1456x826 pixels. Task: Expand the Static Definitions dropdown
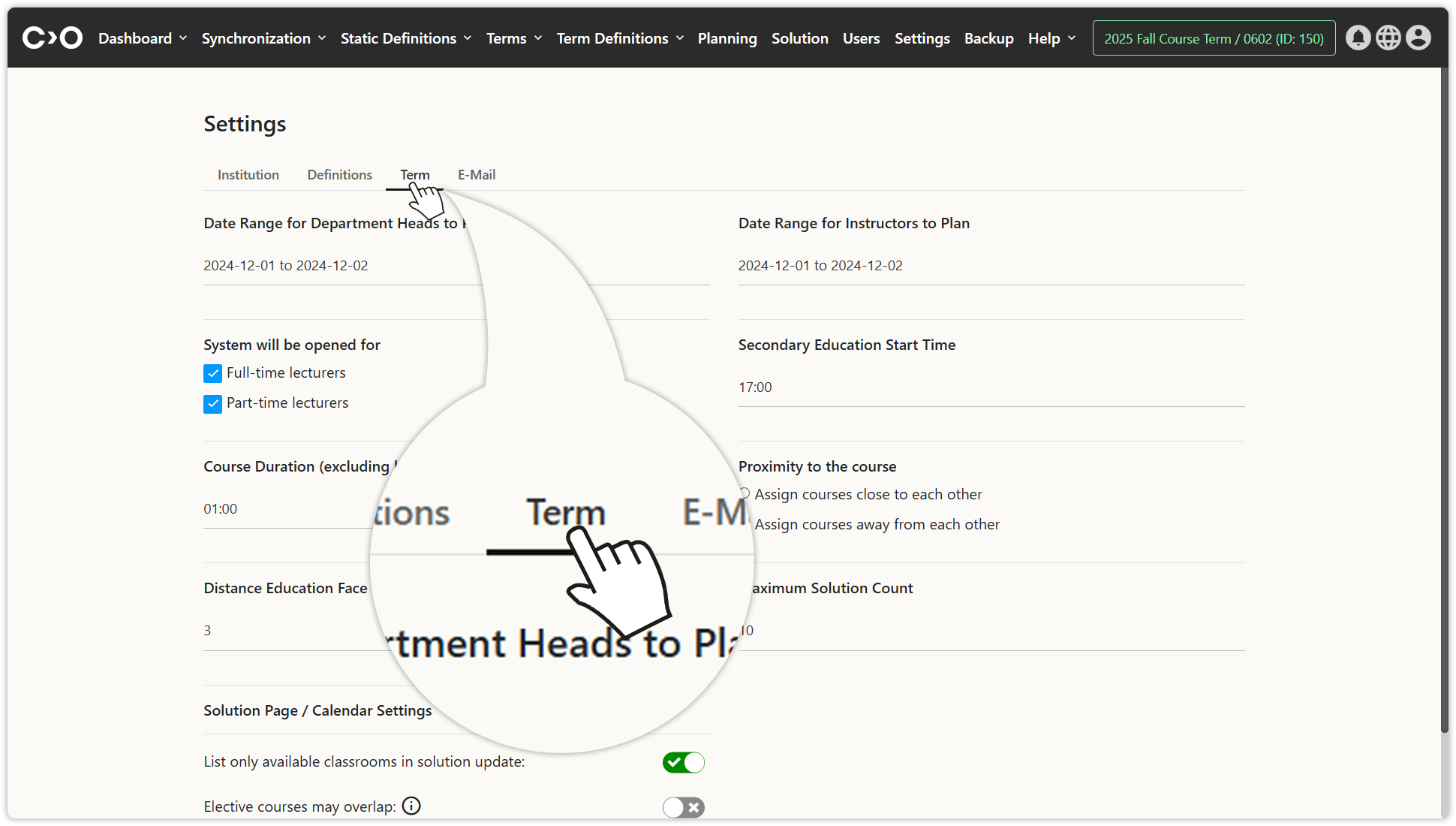[405, 38]
